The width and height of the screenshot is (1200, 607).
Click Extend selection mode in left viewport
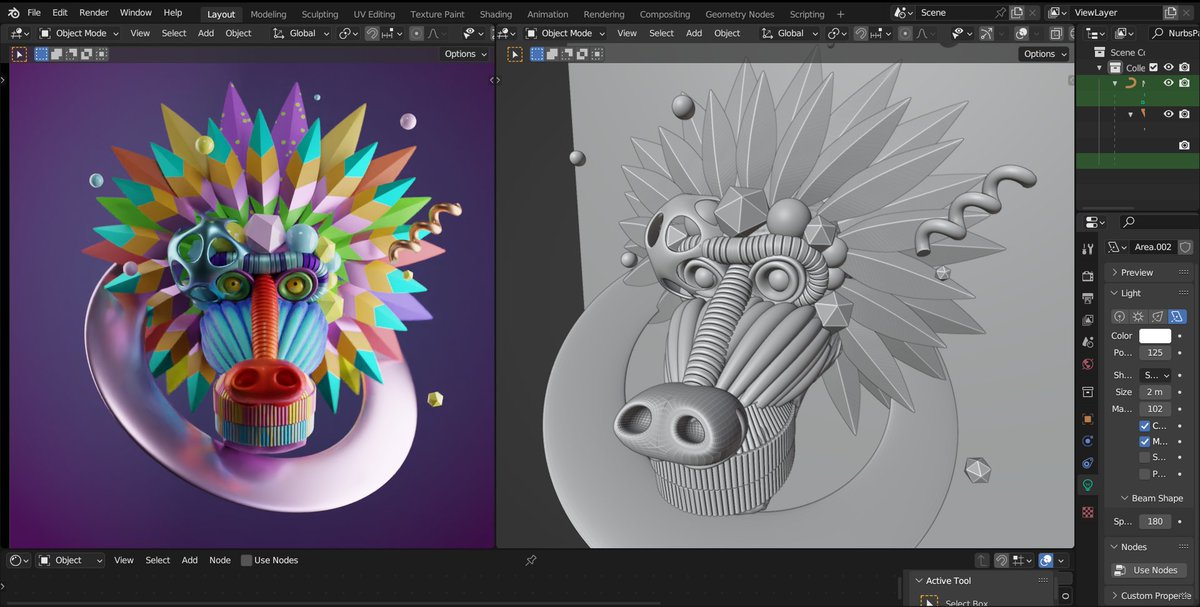(x=56, y=54)
